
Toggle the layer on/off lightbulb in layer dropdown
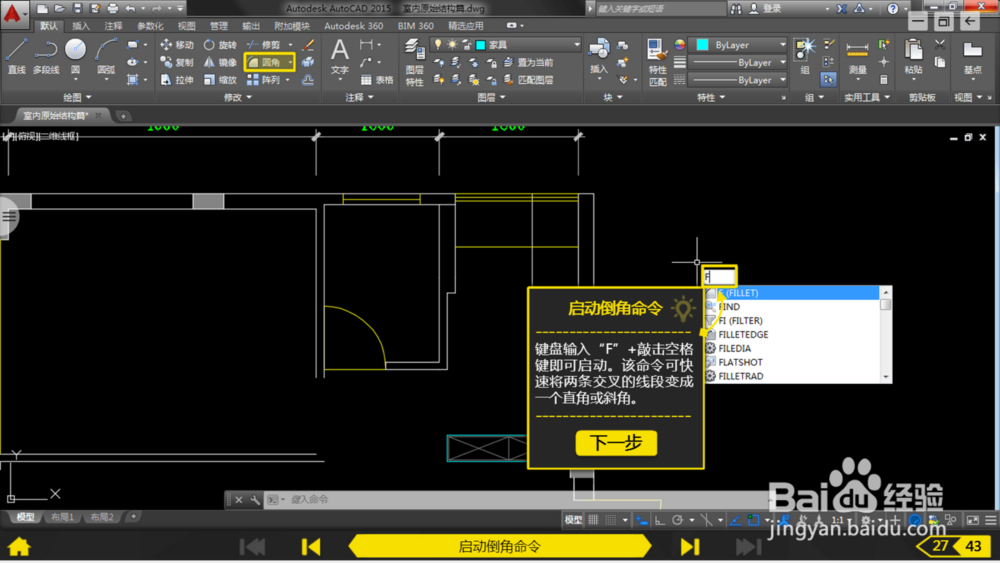tap(438, 45)
